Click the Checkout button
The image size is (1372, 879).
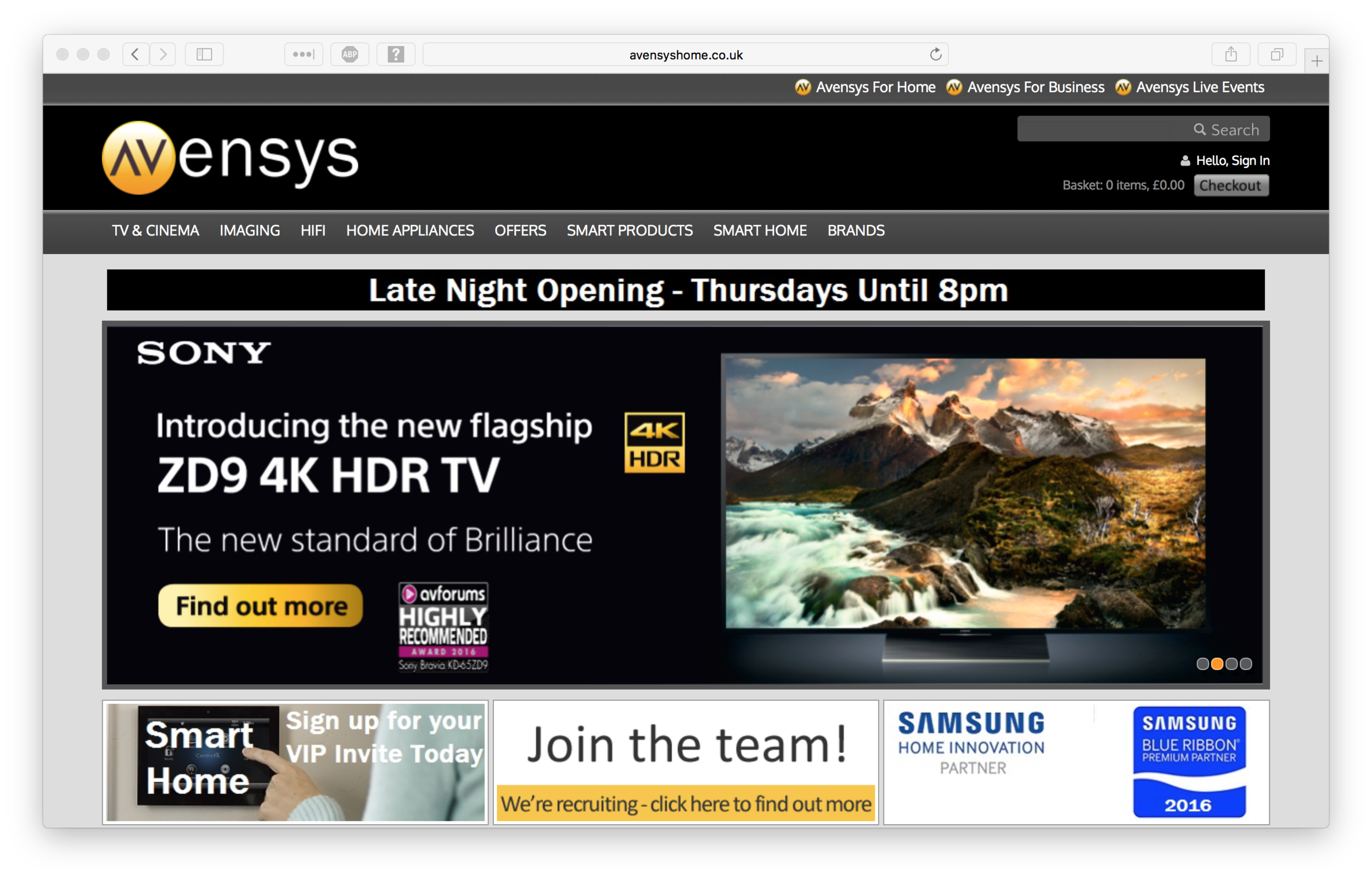click(1232, 185)
